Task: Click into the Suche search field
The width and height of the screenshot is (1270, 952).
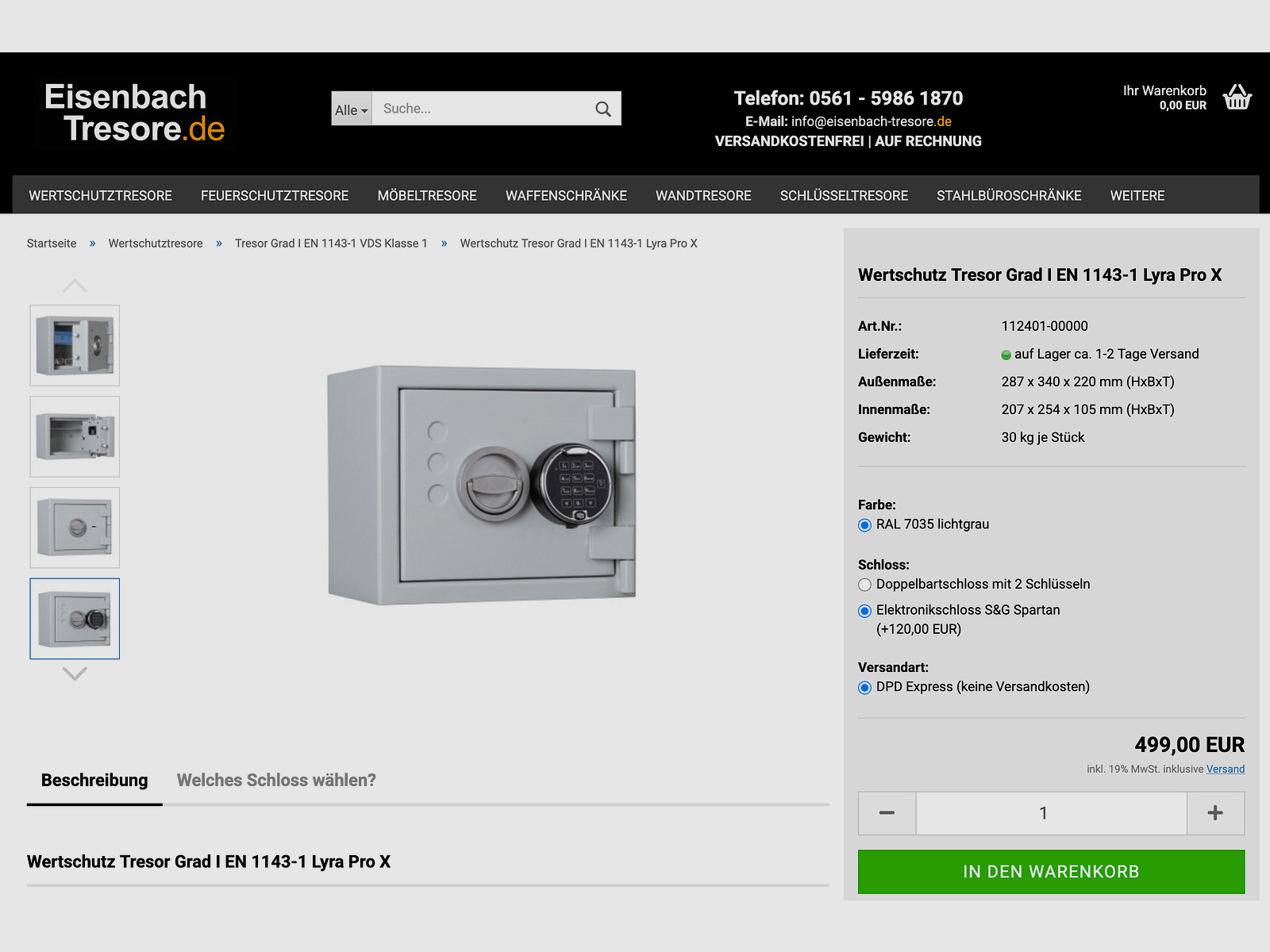Action: pos(480,109)
